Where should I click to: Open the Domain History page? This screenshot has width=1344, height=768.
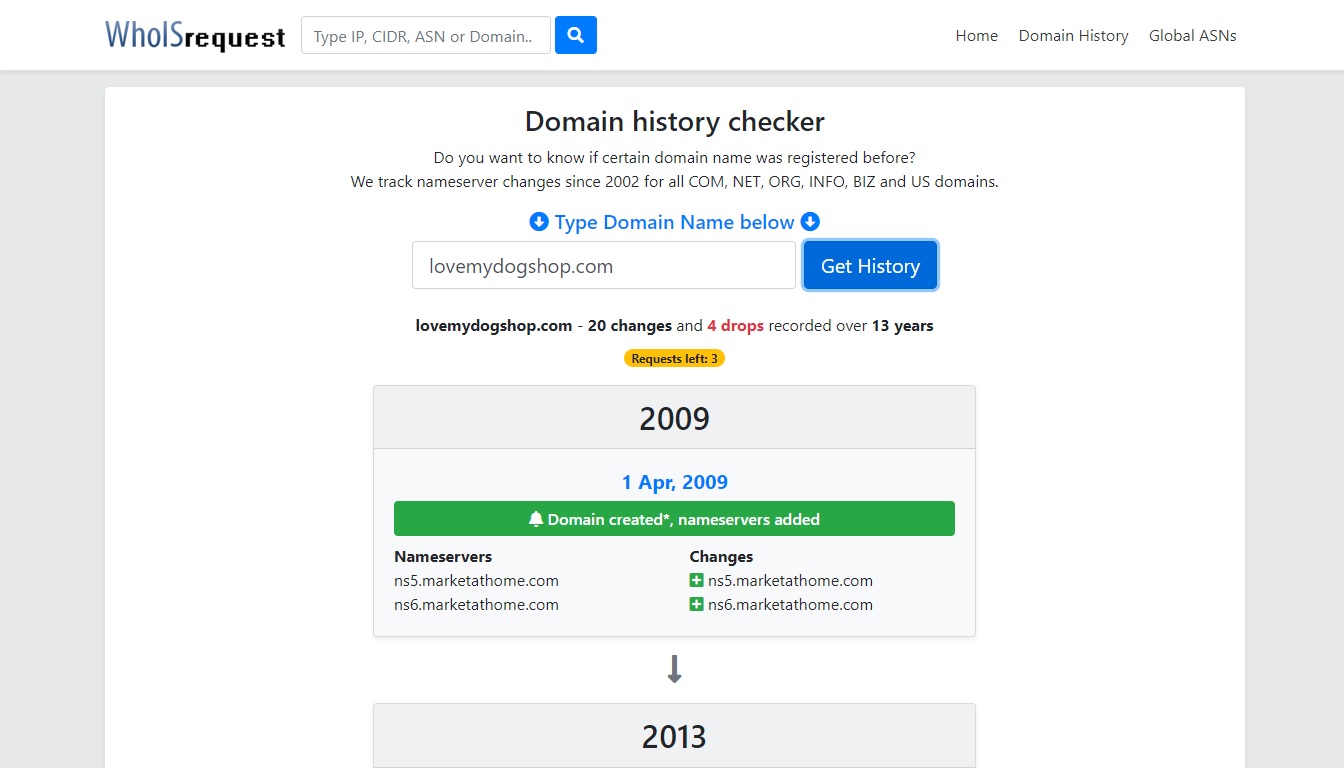(1073, 35)
